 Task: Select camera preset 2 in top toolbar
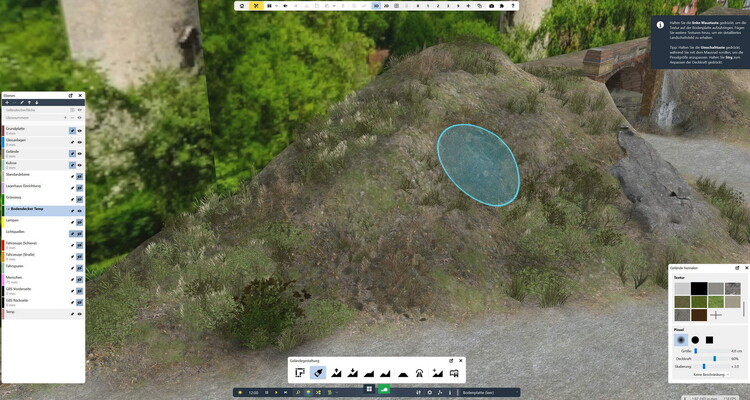438,6
